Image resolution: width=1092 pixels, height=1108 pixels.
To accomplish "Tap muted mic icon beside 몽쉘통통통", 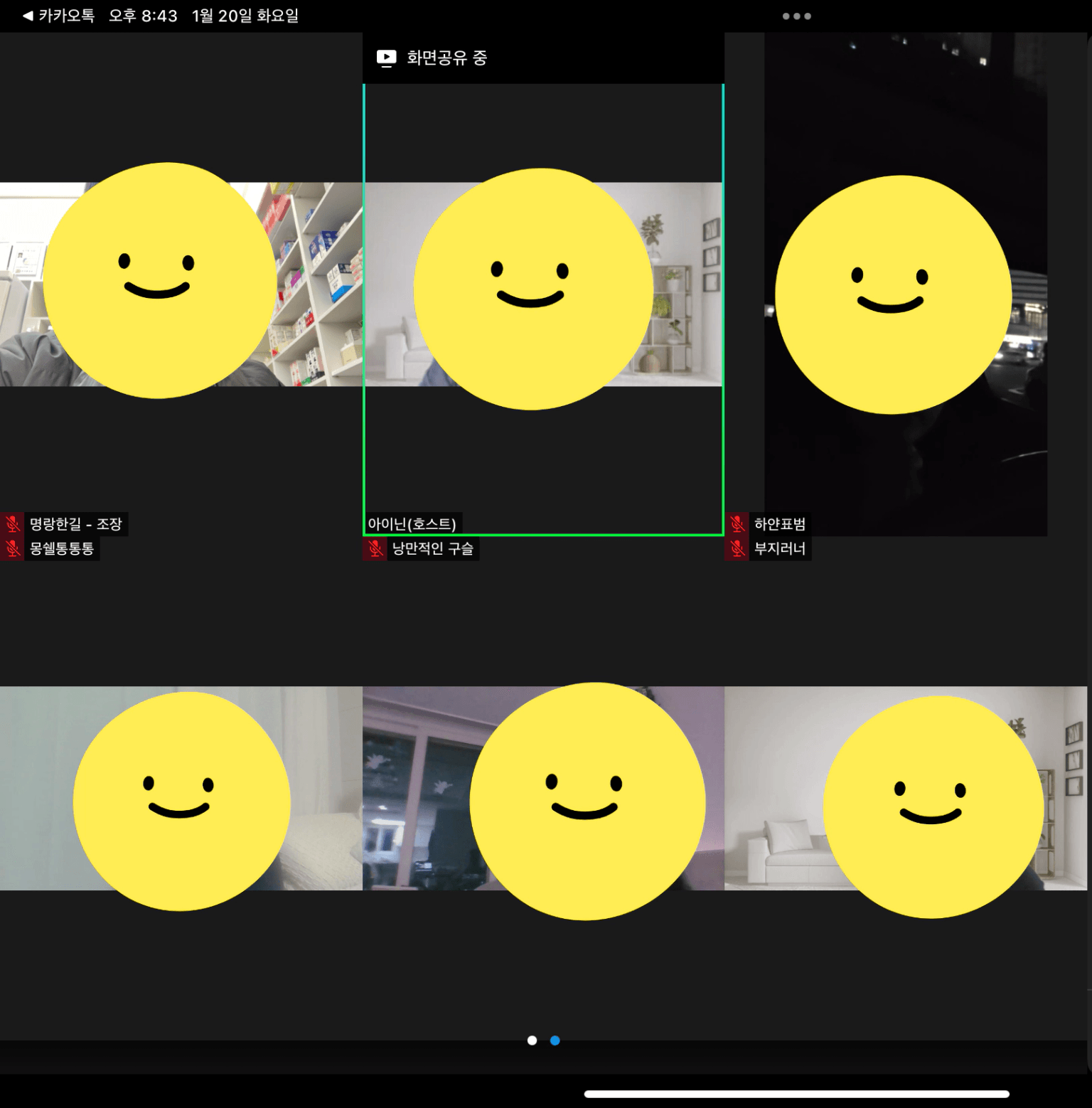I will pos(12,548).
